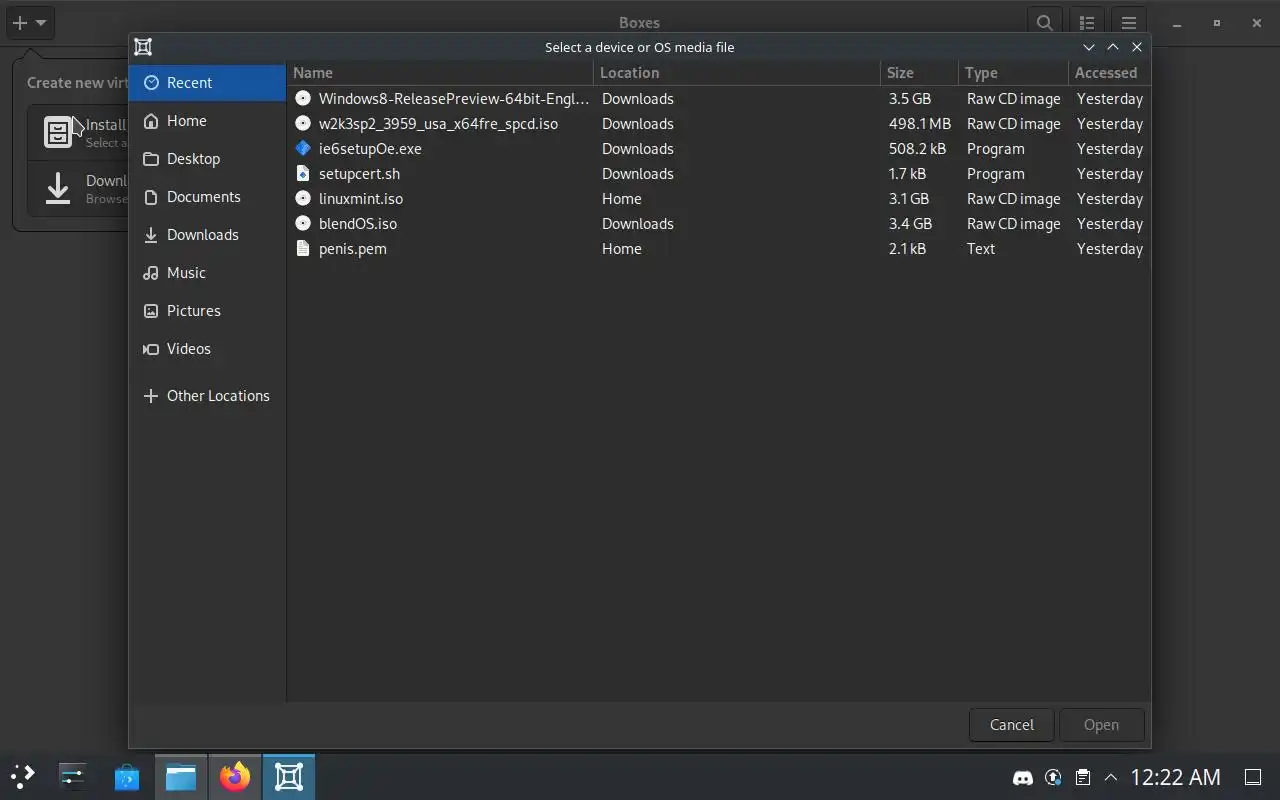Click the 12:22 AM clock
The image size is (1280, 800).
[x=1175, y=777]
